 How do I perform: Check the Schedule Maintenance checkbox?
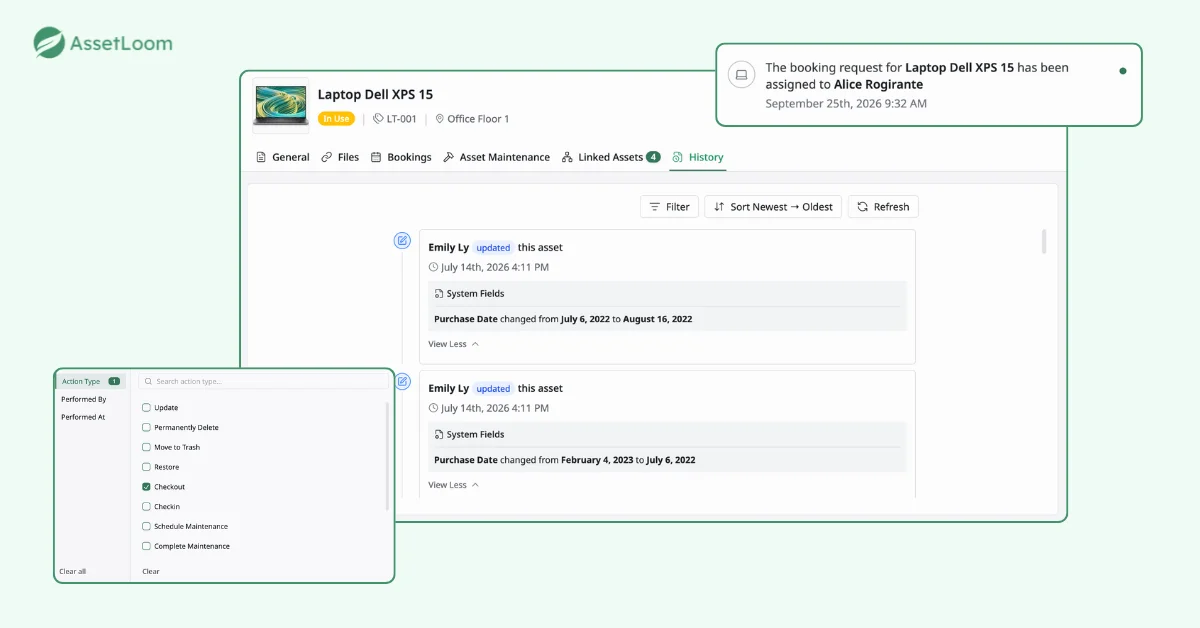(x=147, y=526)
